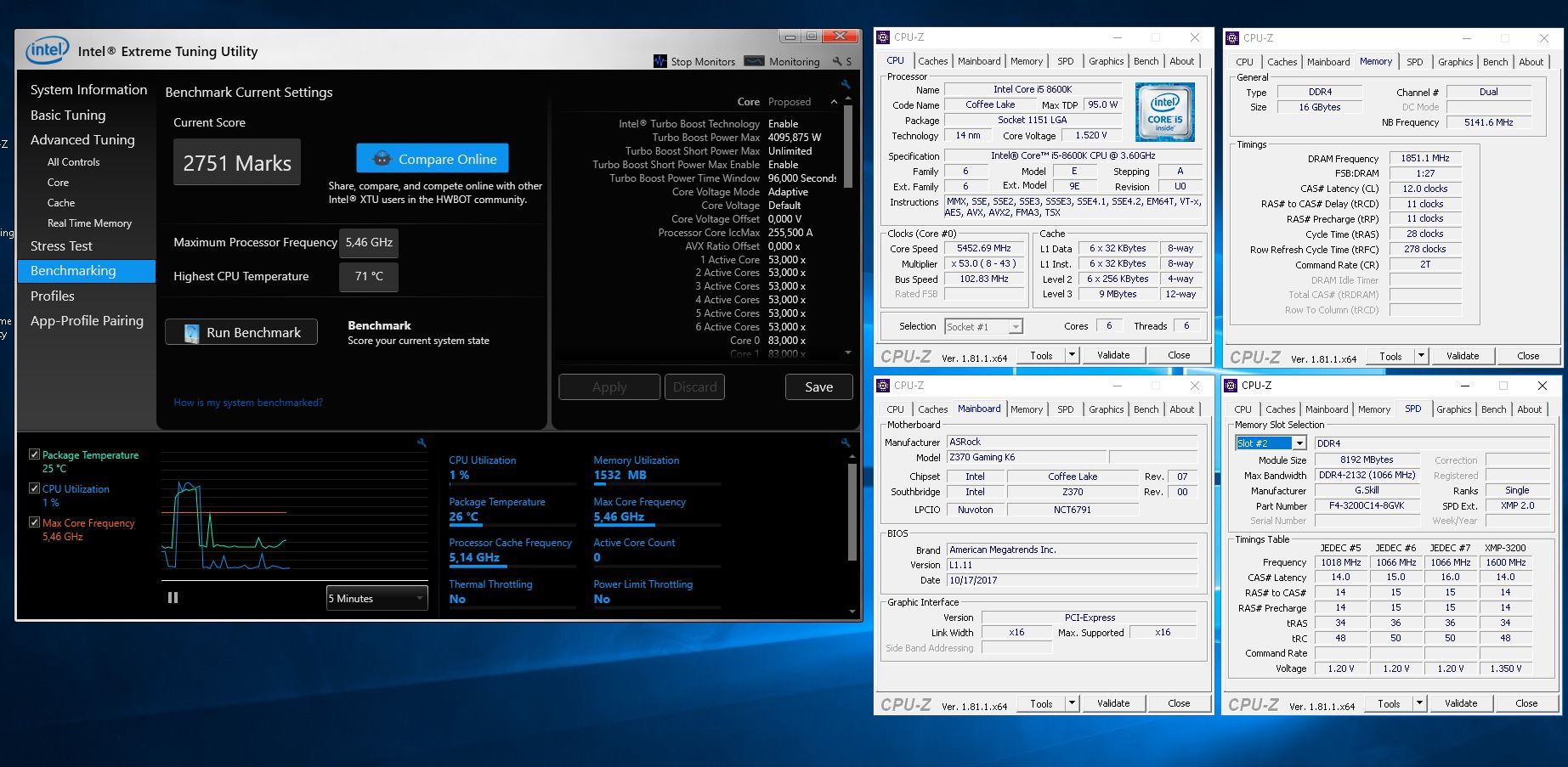Click the Core Speed value field in CPU-Z
This screenshot has height=767, width=1568.
(983, 249)
